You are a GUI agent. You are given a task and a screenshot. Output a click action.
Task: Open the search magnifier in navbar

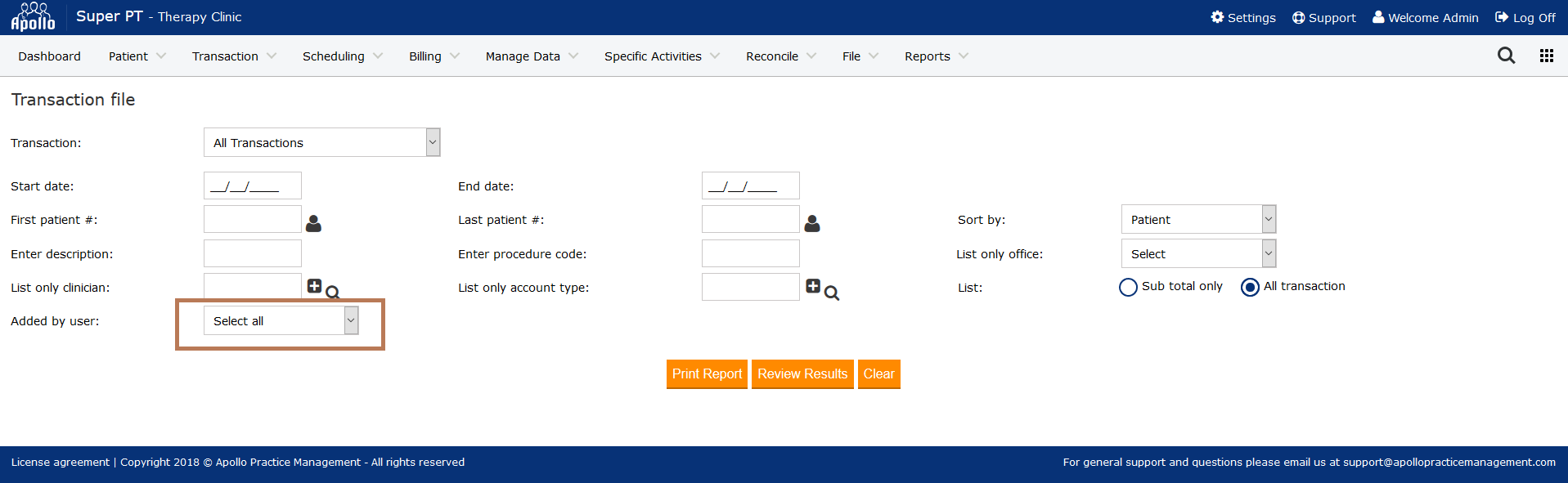[x=1506, y=56]
